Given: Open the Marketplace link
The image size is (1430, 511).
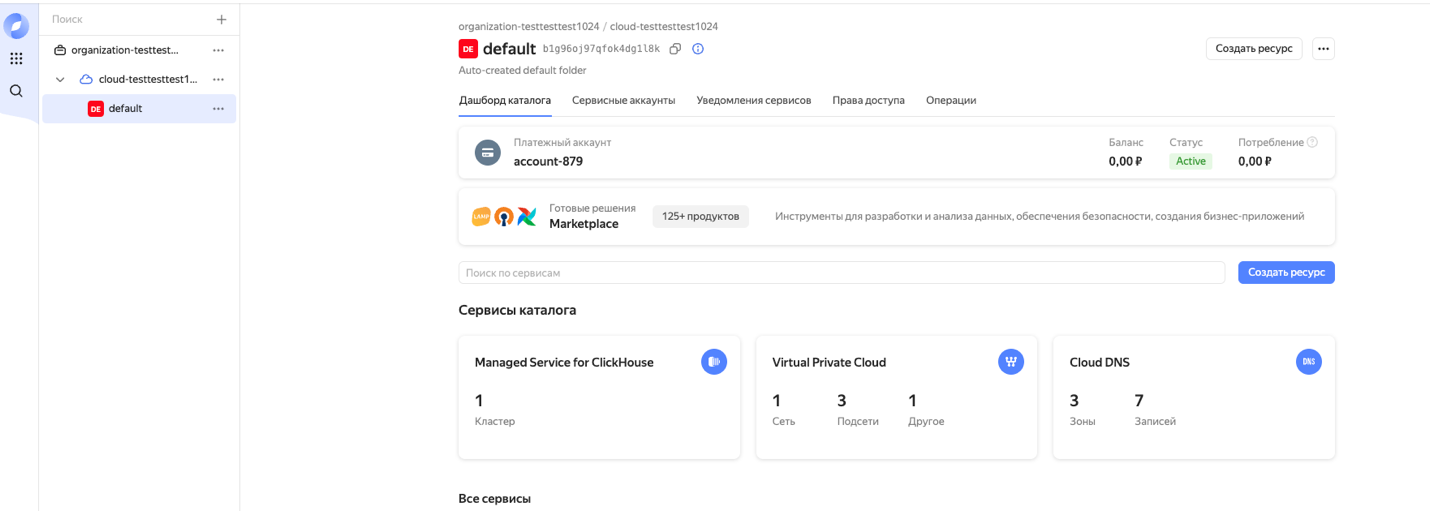Looking at the screenshot, I should (584, 224).
